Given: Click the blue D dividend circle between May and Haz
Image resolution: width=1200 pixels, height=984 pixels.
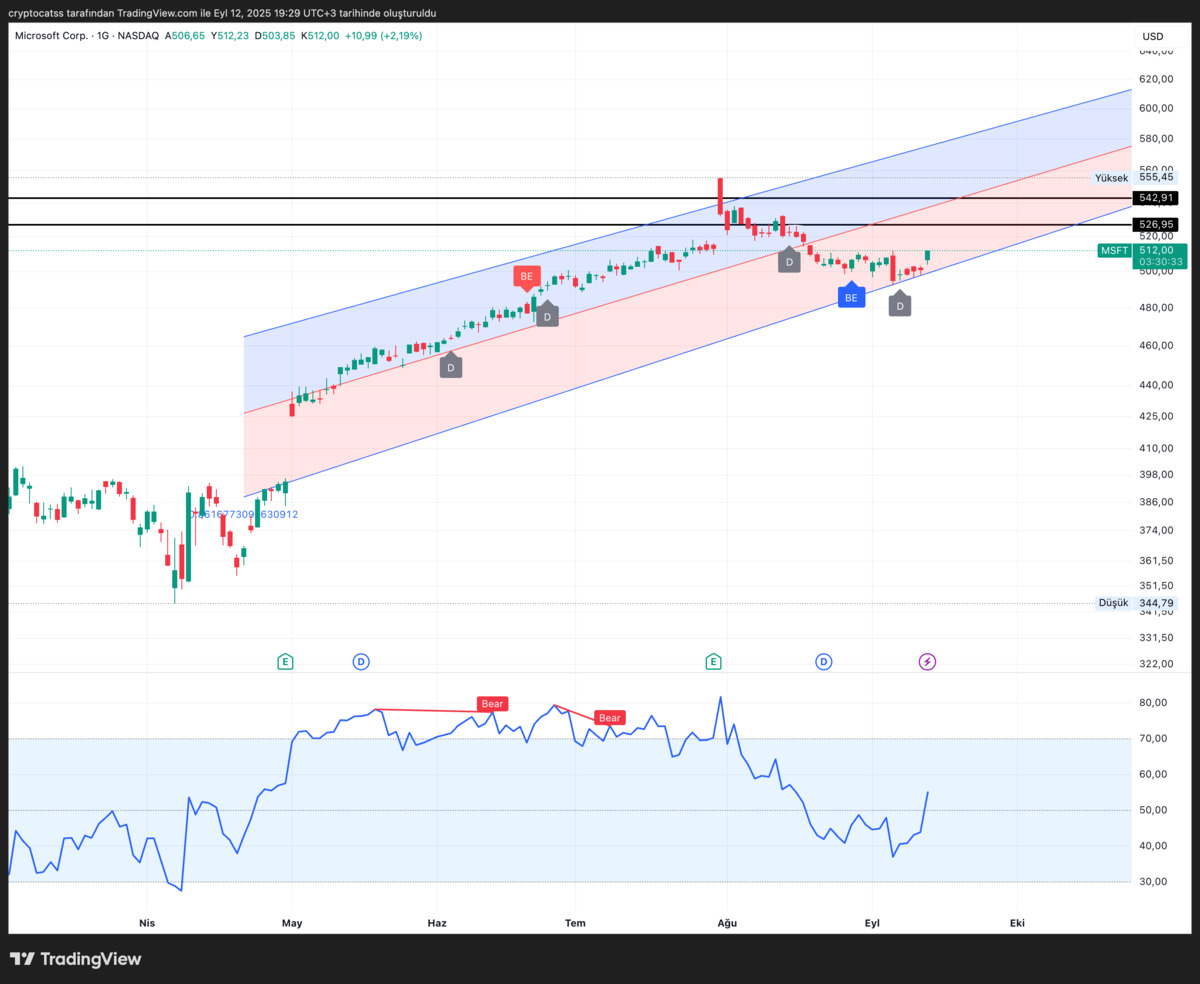Looking at the screenshot, I should [x=361, y=661].
